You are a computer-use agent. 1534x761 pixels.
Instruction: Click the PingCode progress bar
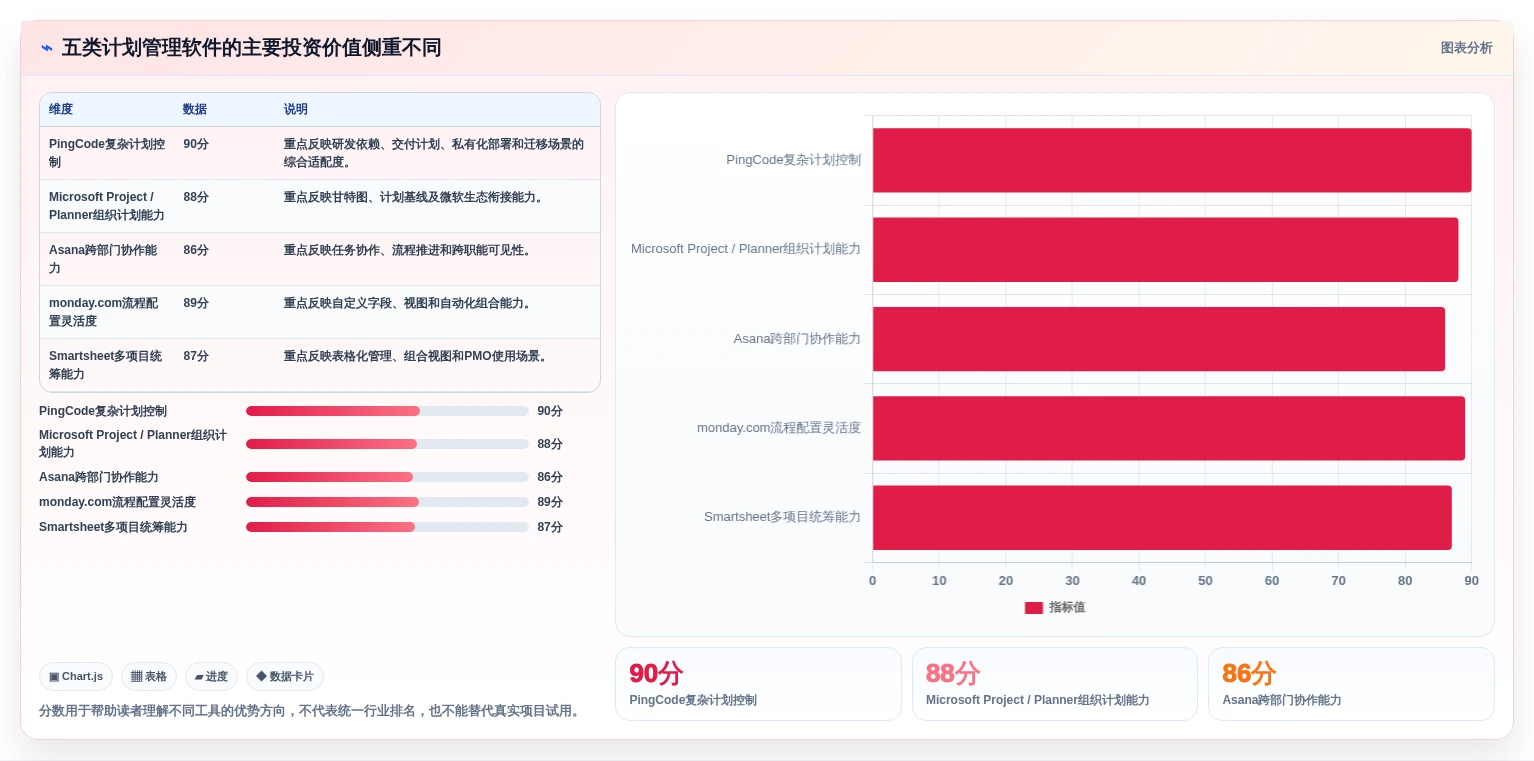point(387,411)
